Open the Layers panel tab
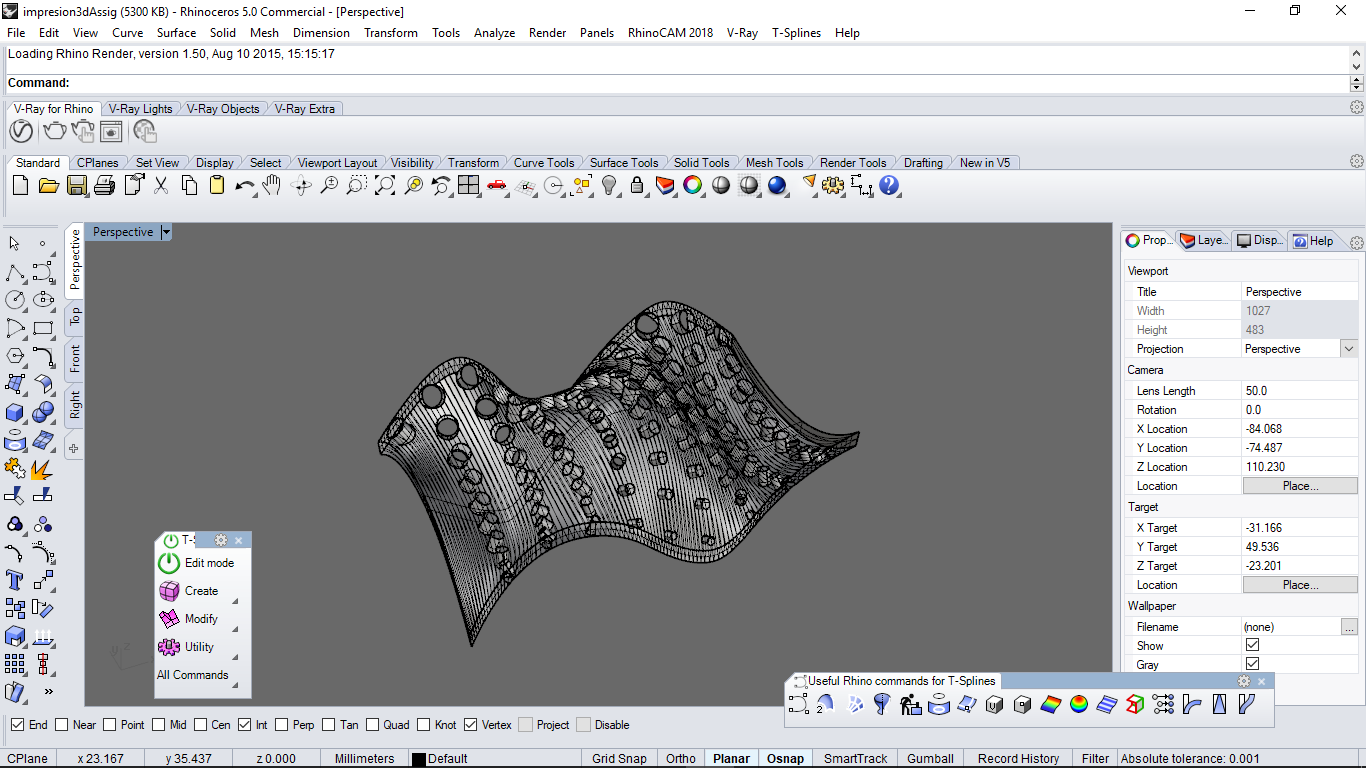 click(1203, 241)
